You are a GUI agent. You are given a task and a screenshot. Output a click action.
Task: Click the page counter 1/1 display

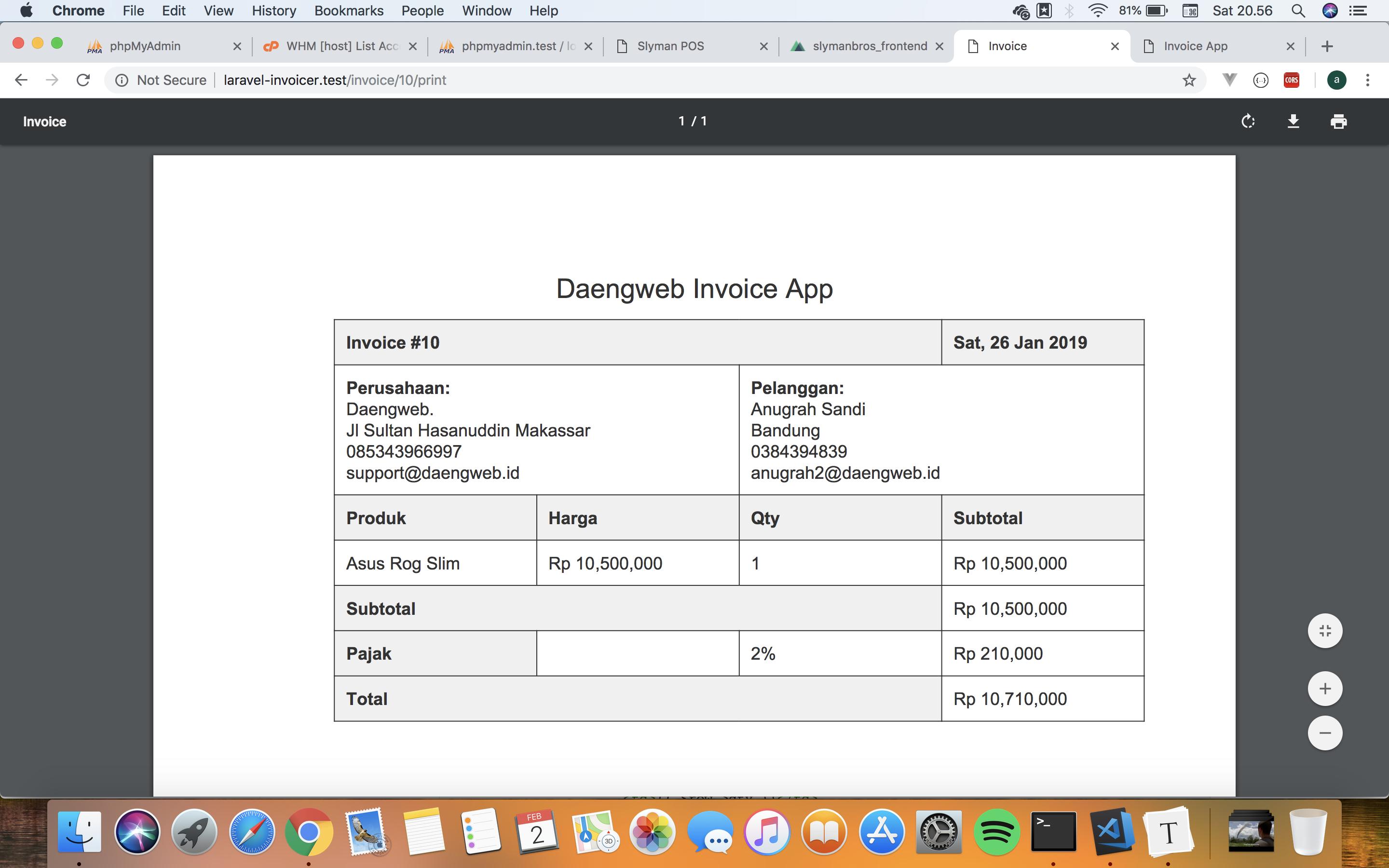[694, 121]
